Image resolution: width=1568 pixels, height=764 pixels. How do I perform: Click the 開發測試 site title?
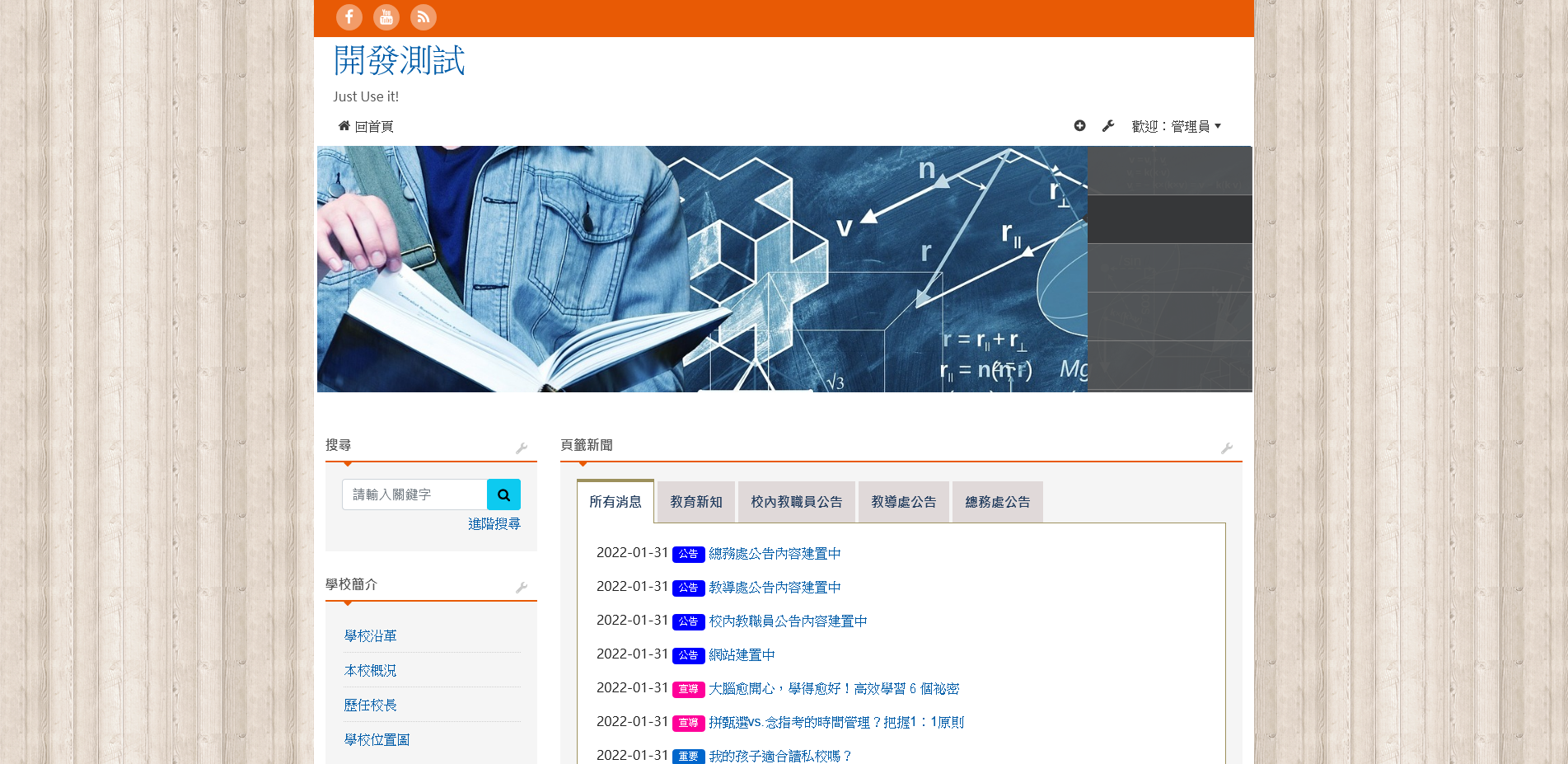[400, 61]
